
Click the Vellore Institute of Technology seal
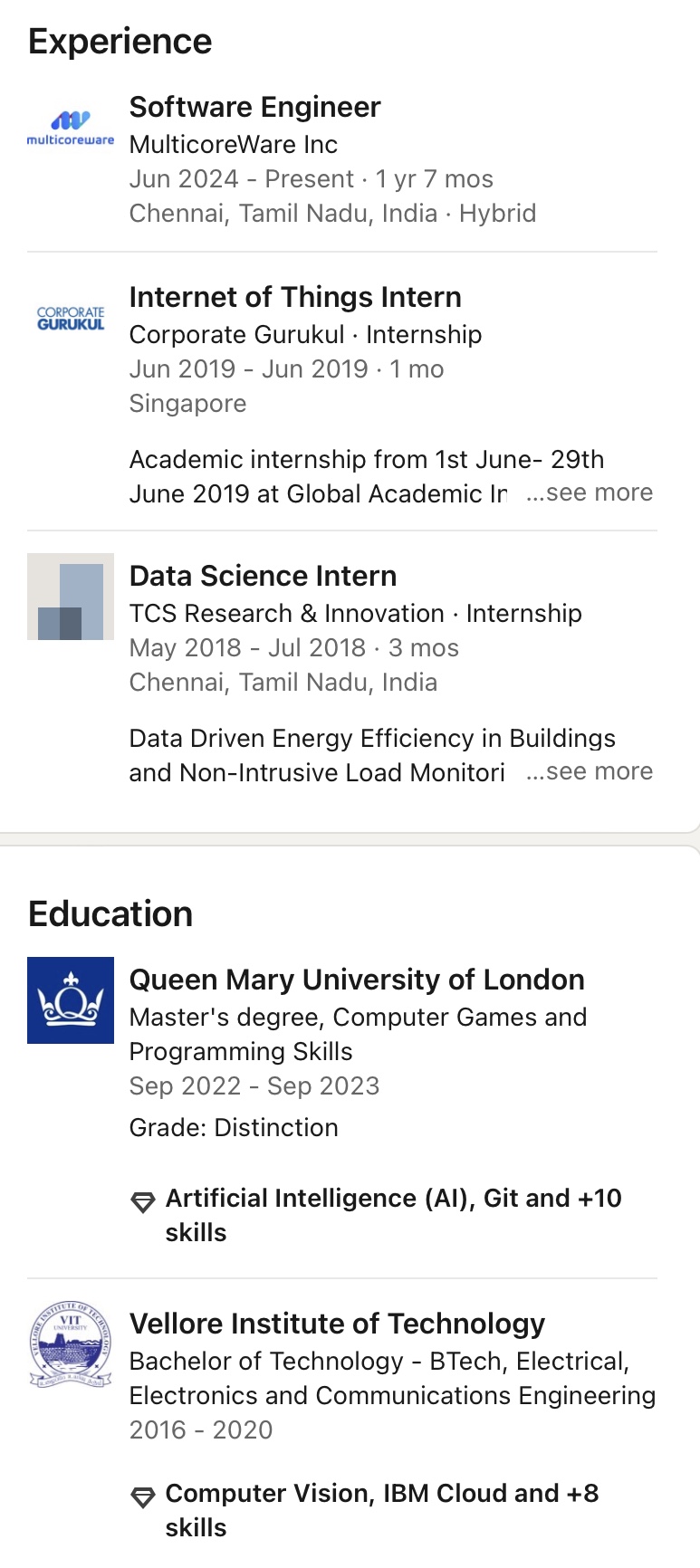tap(71, 1344)
